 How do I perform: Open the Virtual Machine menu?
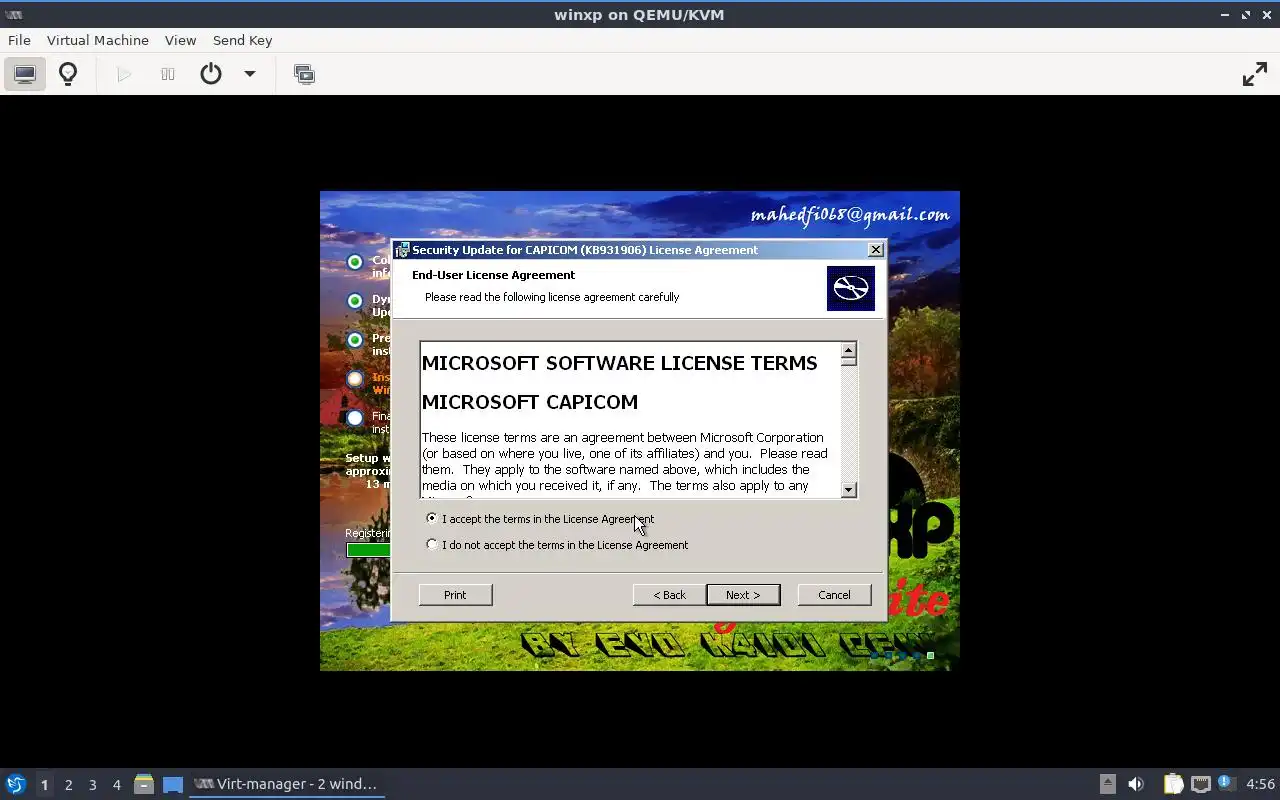pos(98,40)
